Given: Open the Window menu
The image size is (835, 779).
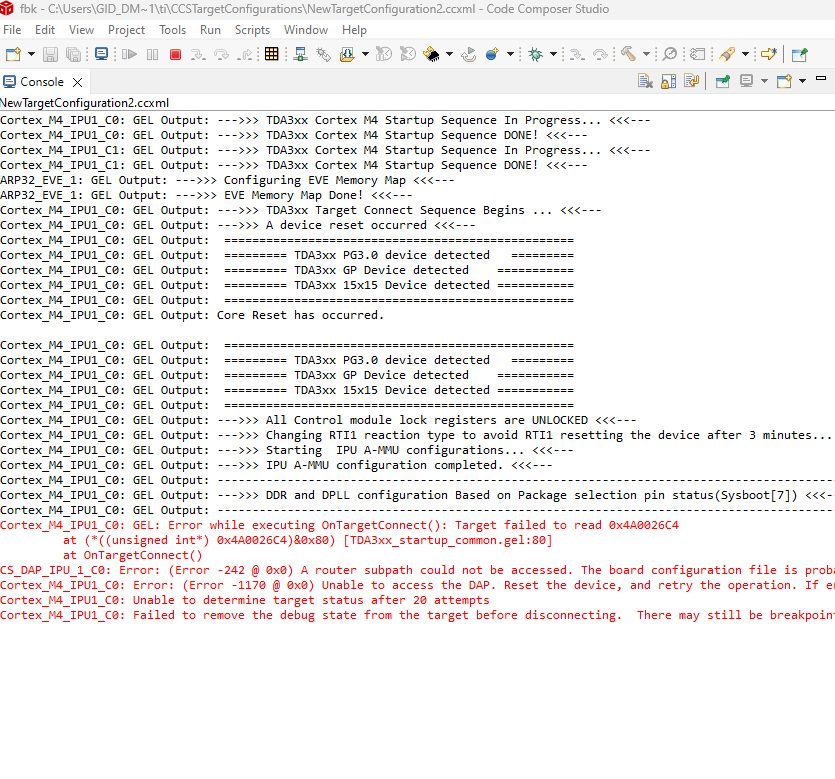Looking at the screenshot, I should tap(306, 30).
